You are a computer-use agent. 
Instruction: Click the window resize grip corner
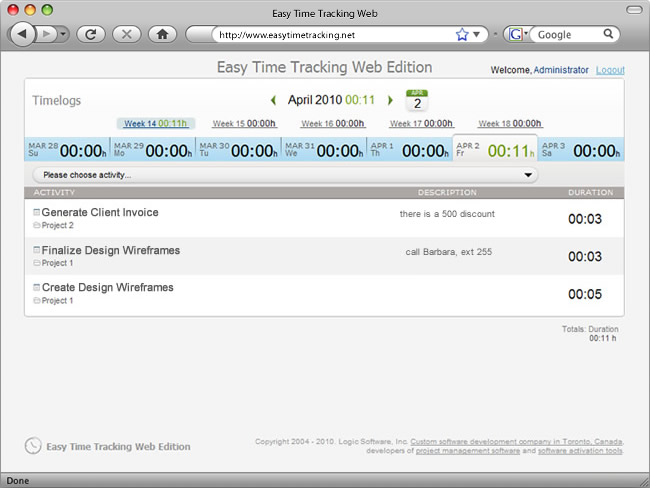[644, 482]
